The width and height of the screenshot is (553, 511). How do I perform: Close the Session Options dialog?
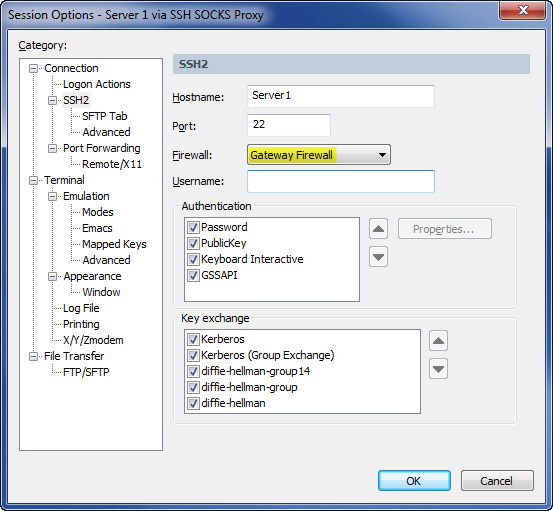523,10
